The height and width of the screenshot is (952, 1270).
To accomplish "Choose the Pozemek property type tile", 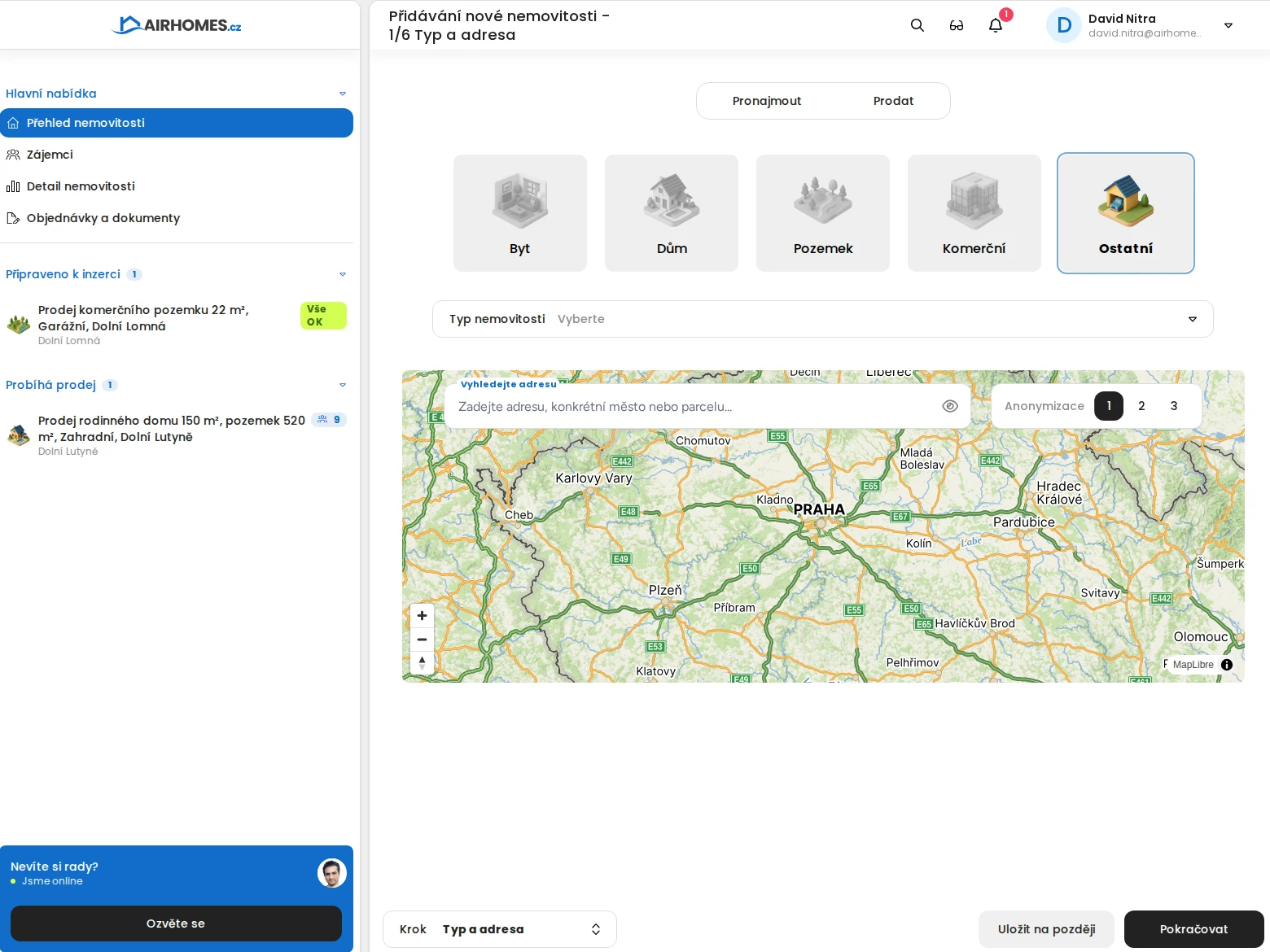I will click(x=822, y=213).
